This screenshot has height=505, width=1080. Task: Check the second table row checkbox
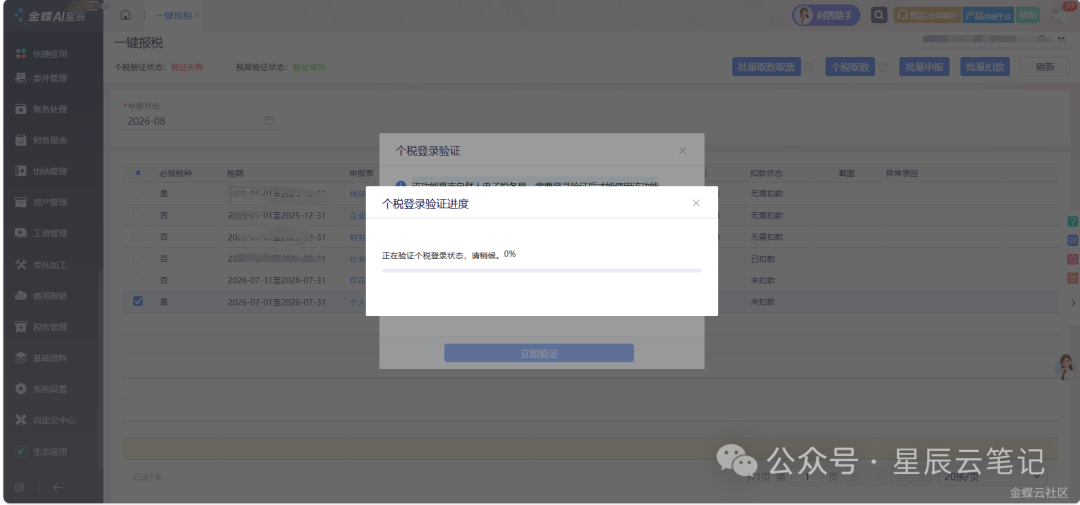[x=138, y=215]
